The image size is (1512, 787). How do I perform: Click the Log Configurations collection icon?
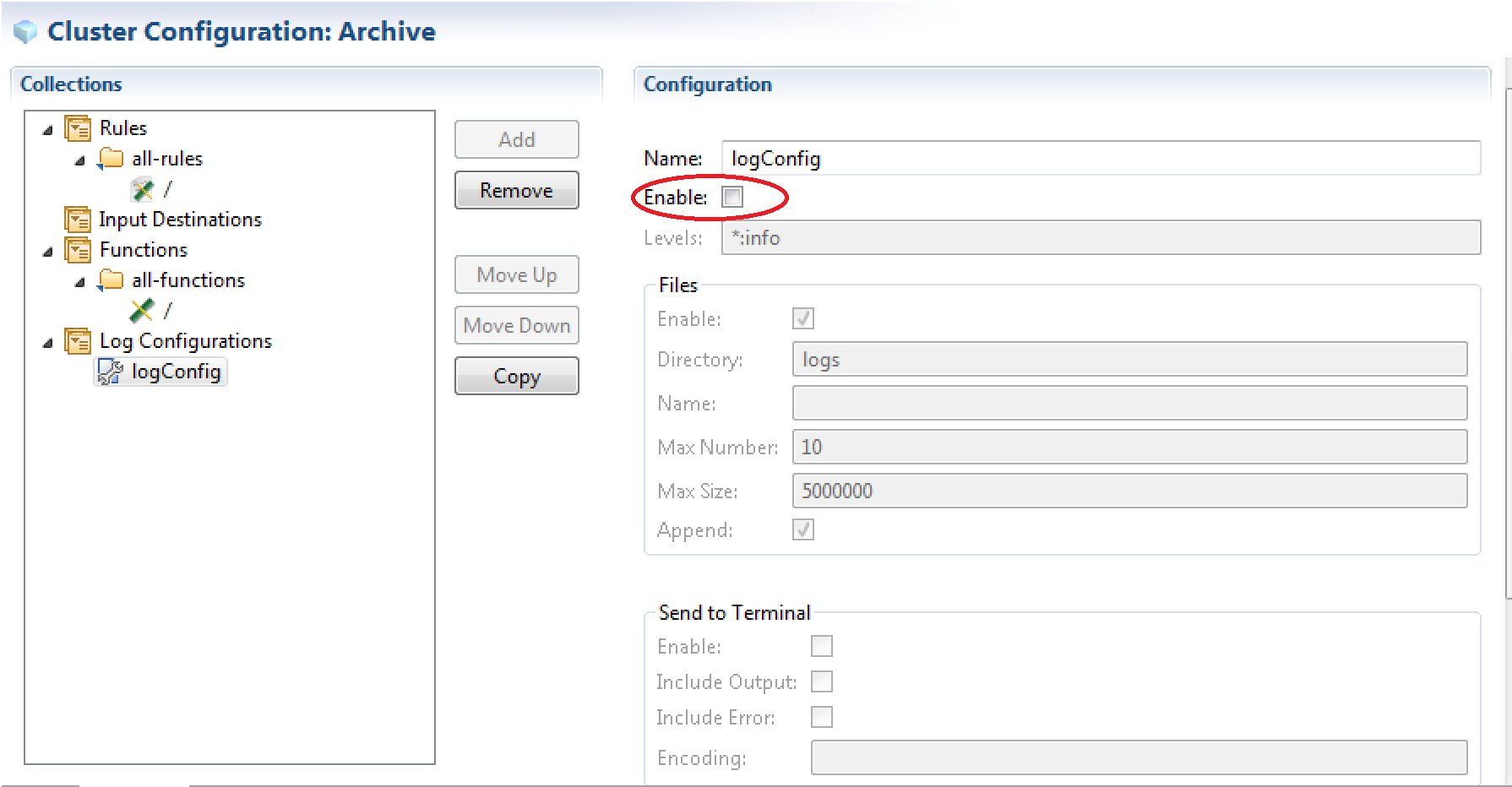(78, 341)
